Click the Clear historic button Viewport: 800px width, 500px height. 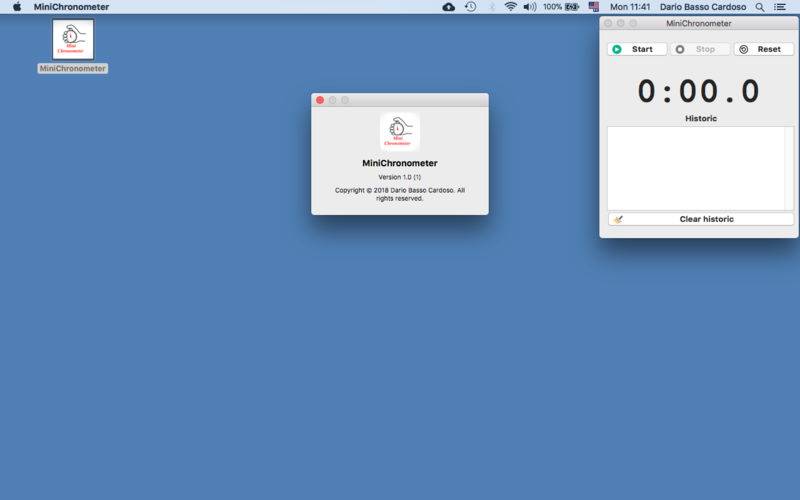pos(701,219)
